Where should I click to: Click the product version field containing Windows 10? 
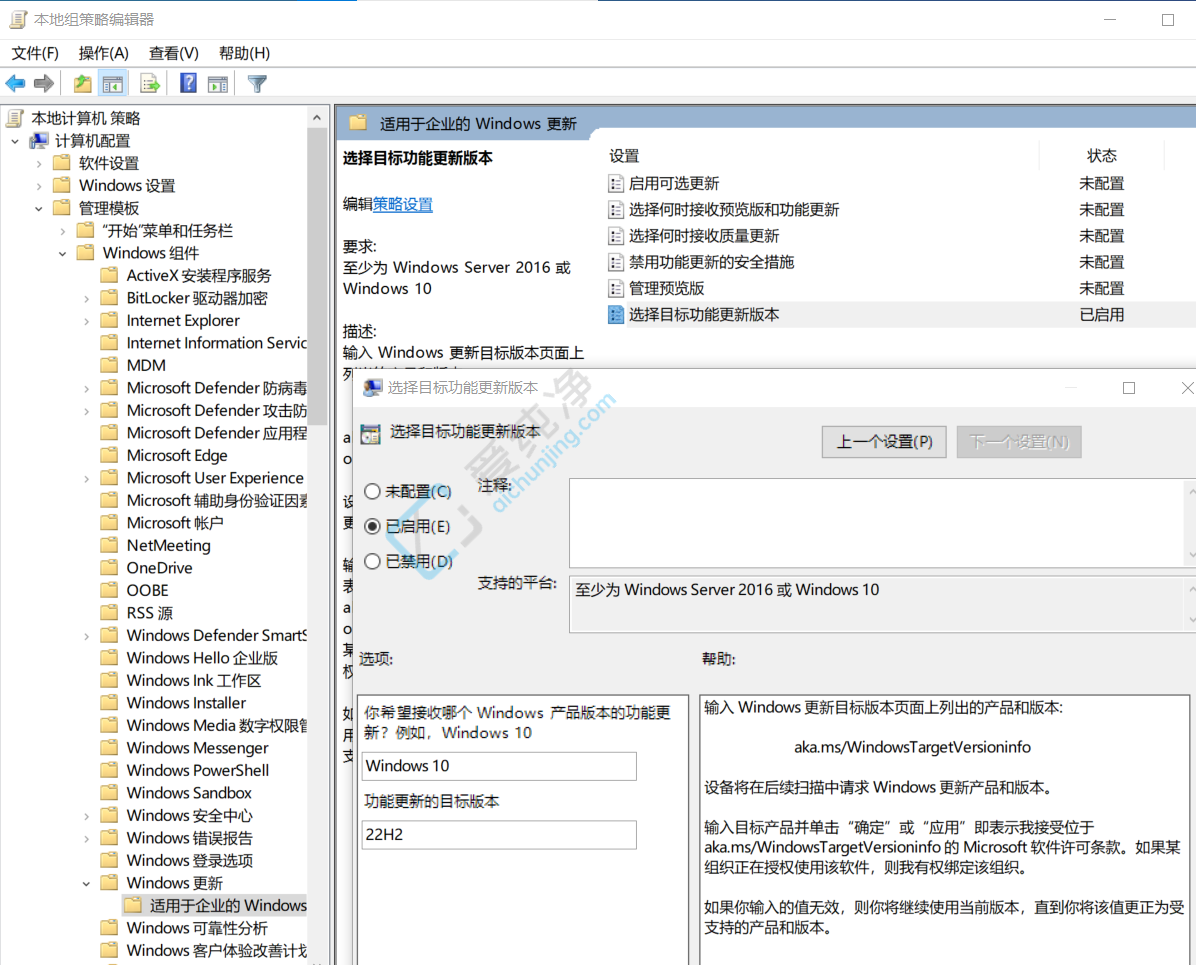pyautogui.click(x=499, y=766)
